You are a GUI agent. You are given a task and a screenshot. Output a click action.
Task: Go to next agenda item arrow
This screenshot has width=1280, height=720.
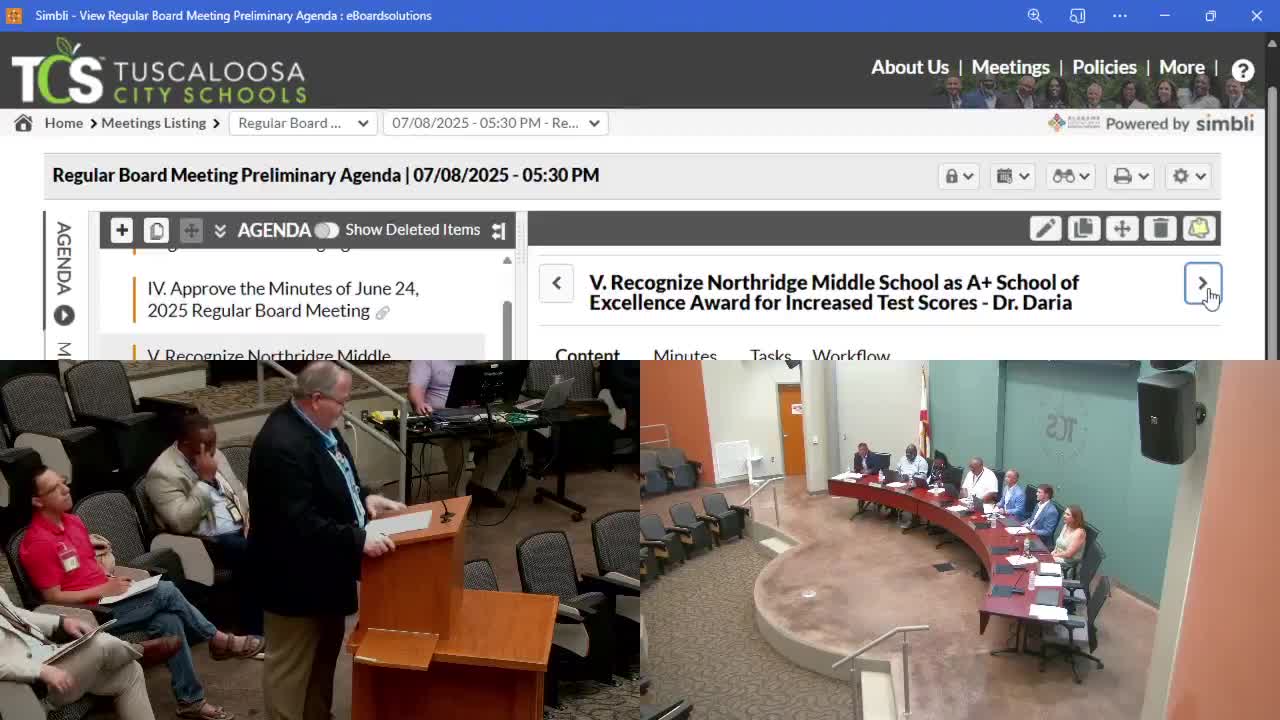click(1203, 284)
